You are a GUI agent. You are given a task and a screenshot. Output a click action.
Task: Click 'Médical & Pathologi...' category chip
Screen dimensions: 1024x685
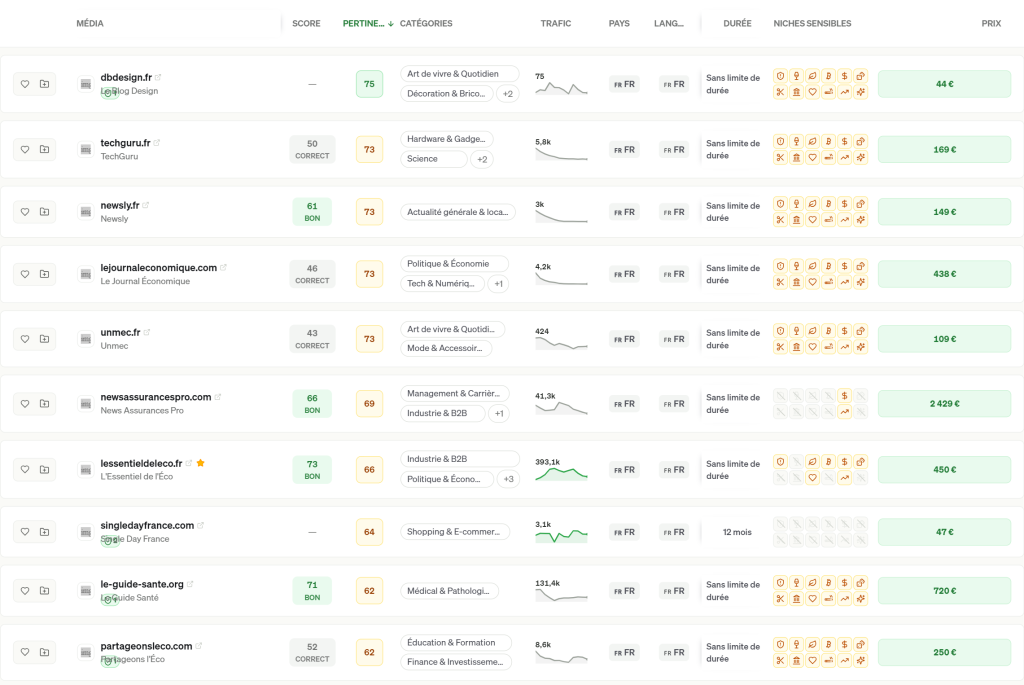449,591
